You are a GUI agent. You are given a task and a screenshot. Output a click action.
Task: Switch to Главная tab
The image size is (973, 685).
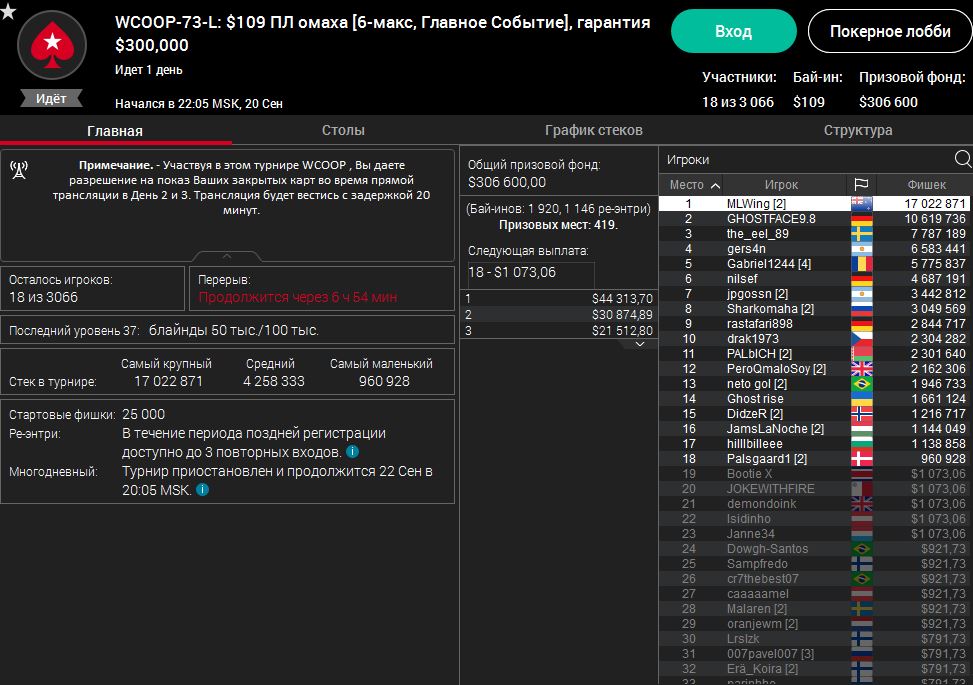click(115, 131)
